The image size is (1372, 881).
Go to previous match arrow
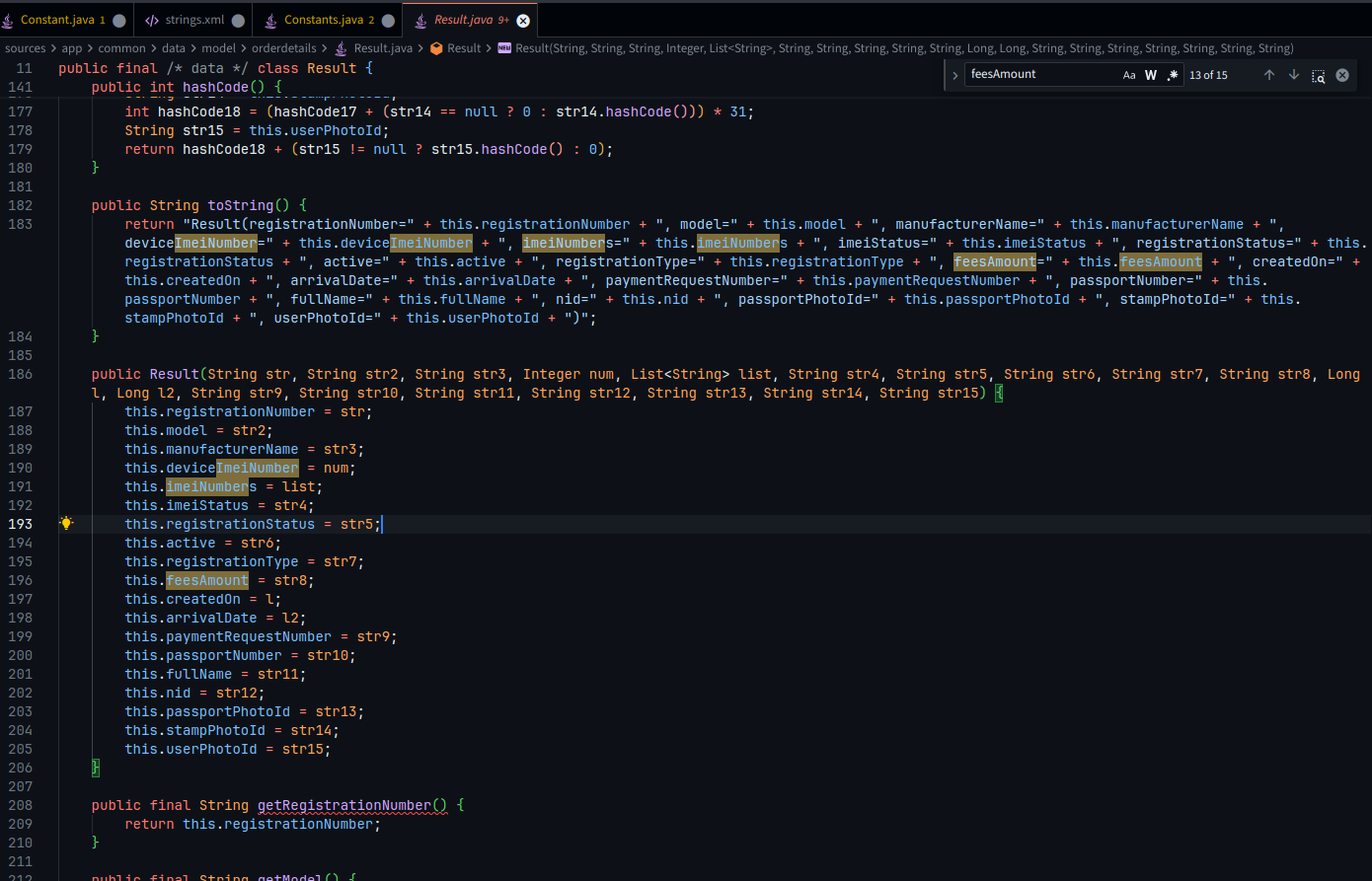click(1269, 75)
